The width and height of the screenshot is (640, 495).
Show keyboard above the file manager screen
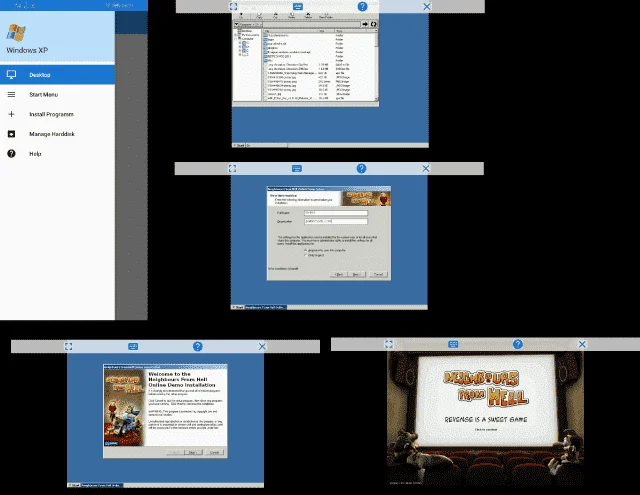click(x=298, y=7)
